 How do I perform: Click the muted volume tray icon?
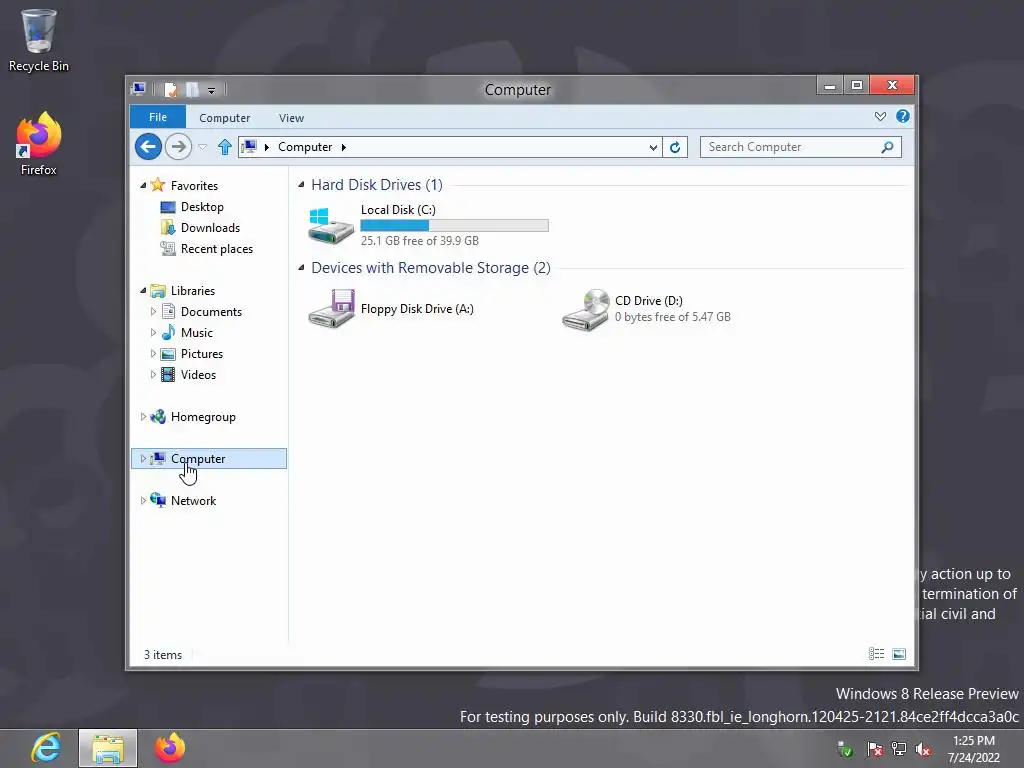(923, 749)
